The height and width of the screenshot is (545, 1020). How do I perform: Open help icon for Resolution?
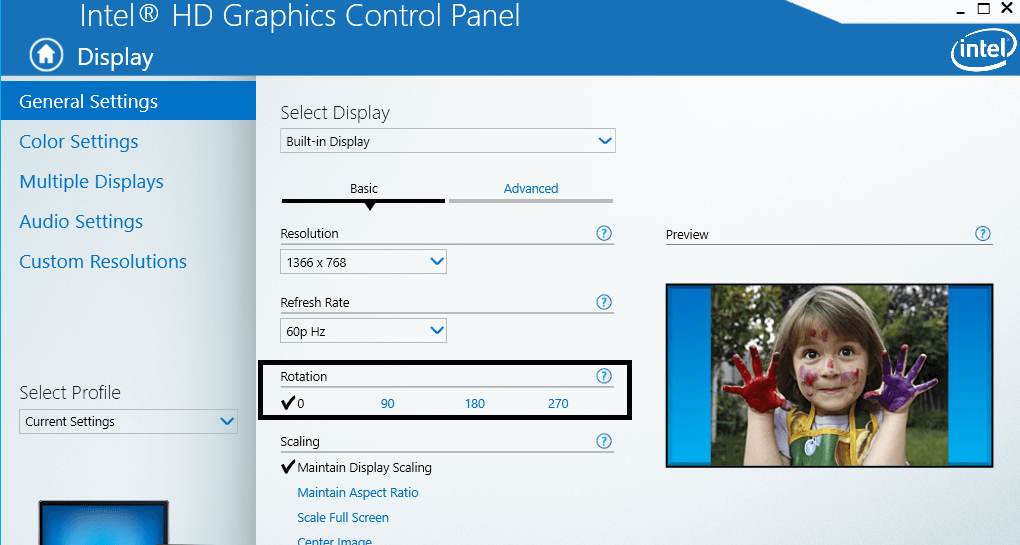[604, 233]
